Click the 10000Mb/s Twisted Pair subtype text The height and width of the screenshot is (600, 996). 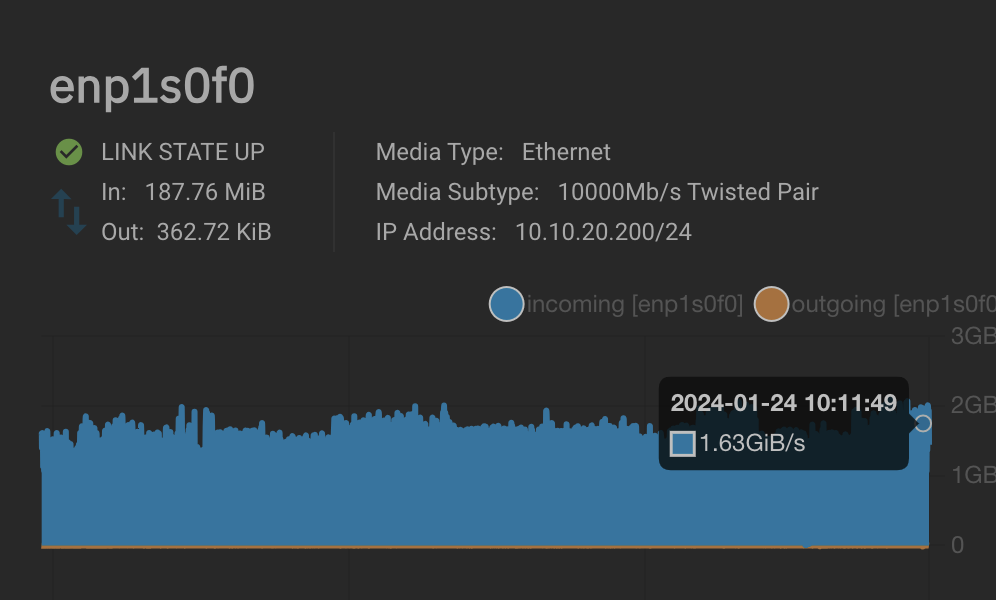tap(688, 192)
